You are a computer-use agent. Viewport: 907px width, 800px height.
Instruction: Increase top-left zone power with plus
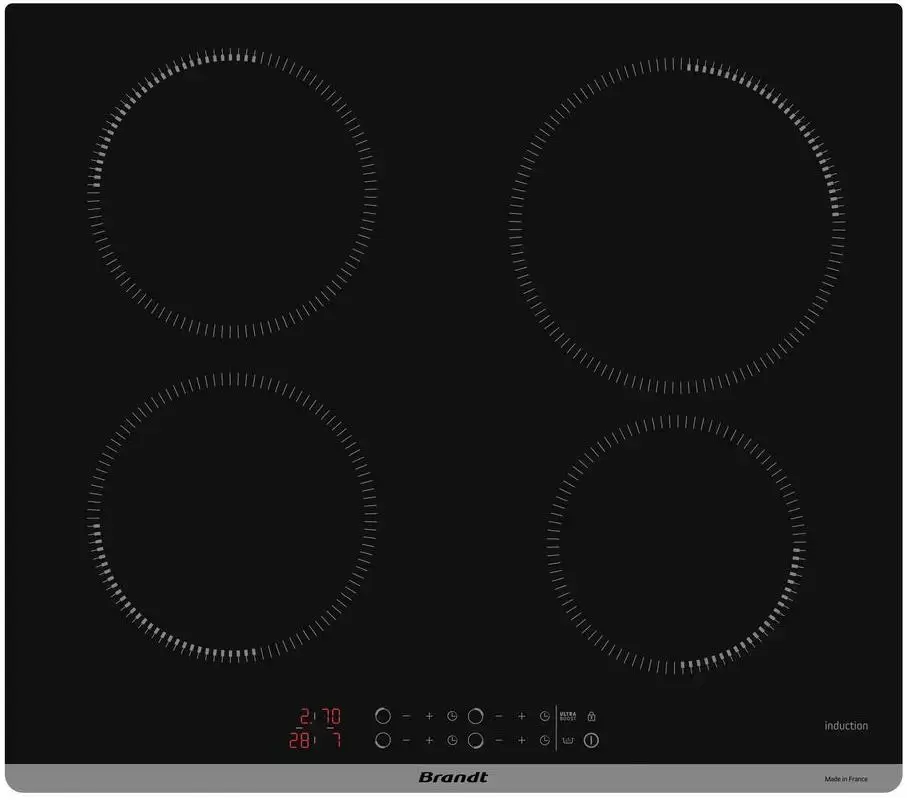click(429, 716)
